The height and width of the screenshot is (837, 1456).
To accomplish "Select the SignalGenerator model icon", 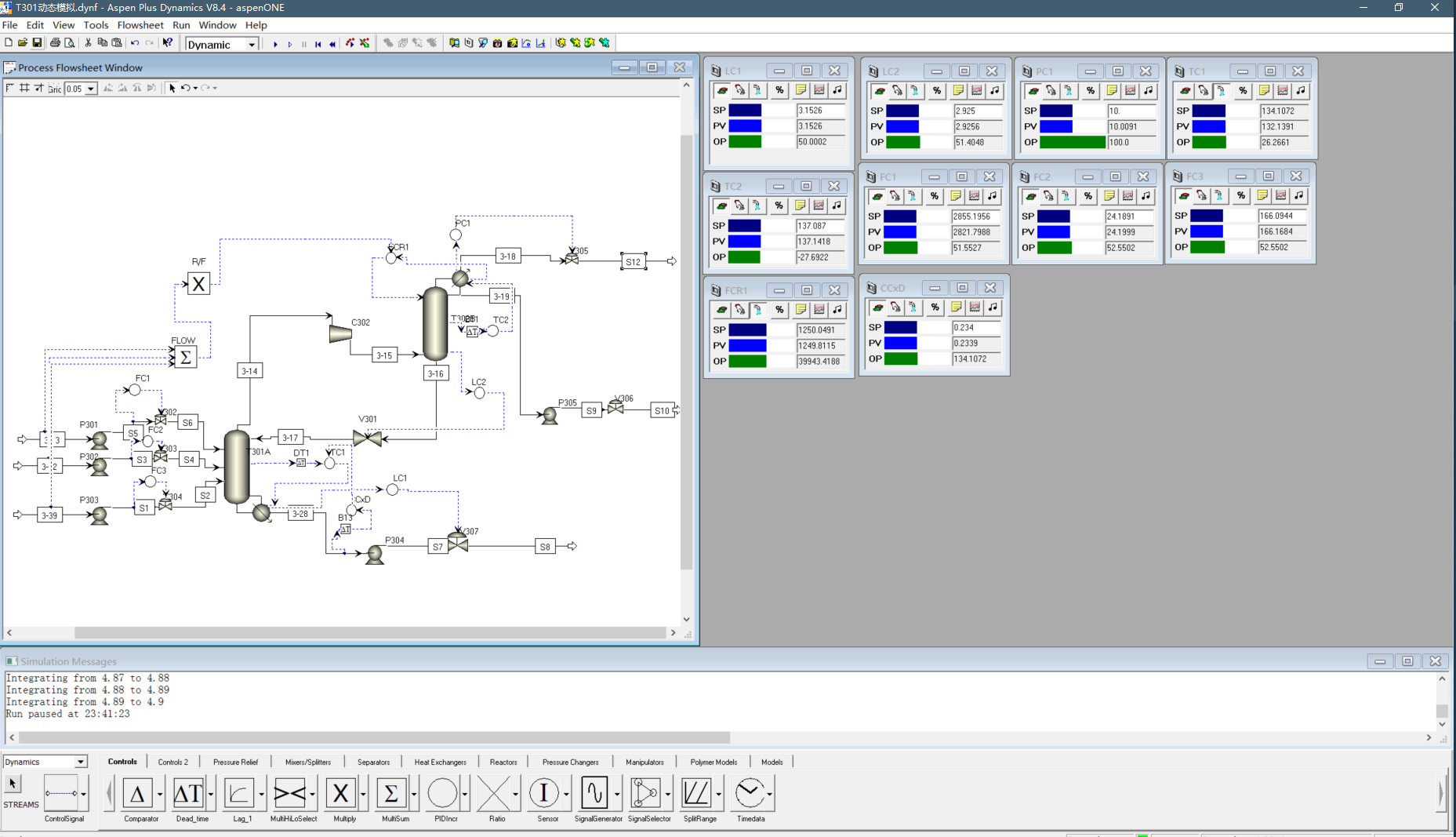I will click(x=594, y=793).
